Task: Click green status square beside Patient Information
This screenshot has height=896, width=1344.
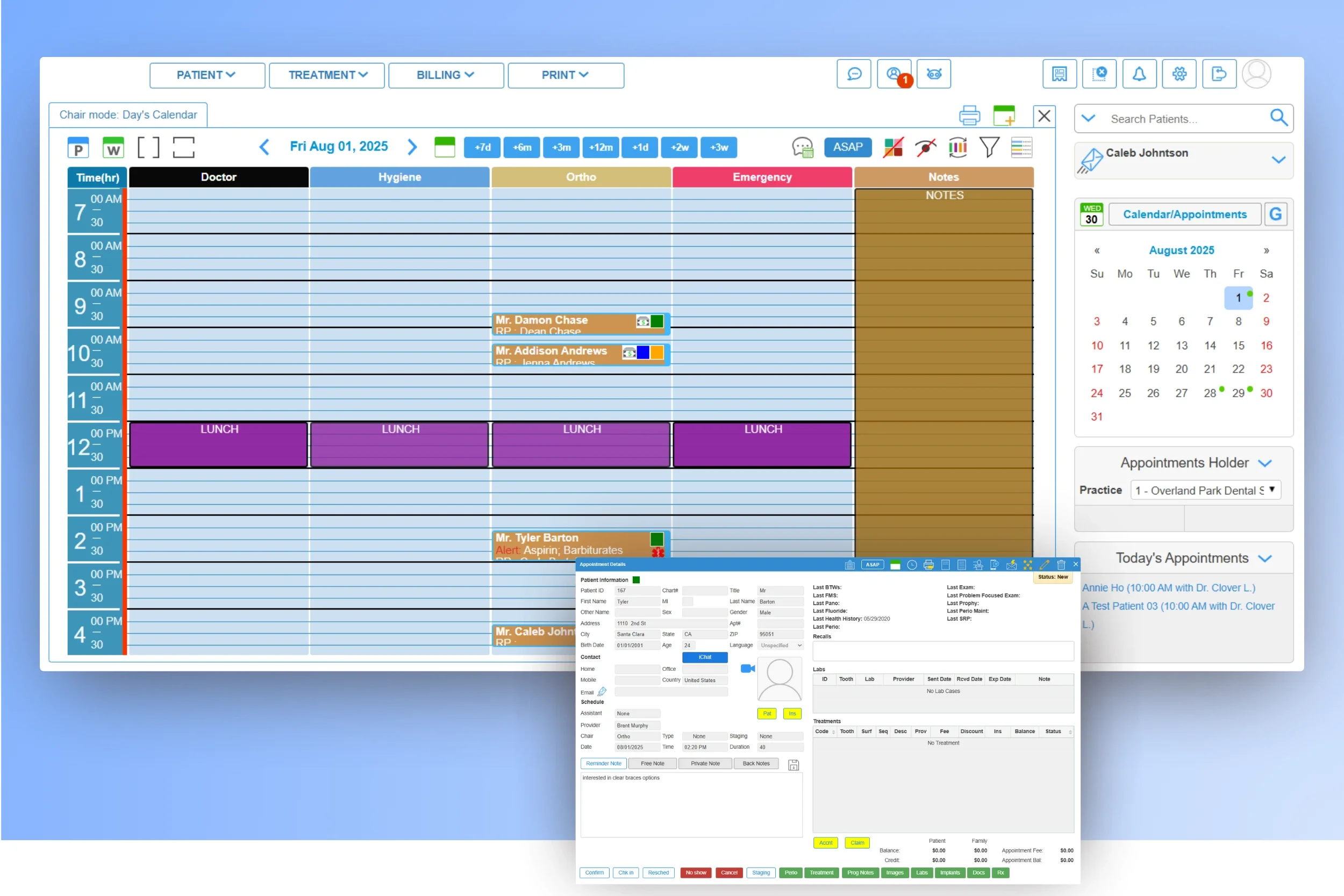Action: tap(636, 580)
